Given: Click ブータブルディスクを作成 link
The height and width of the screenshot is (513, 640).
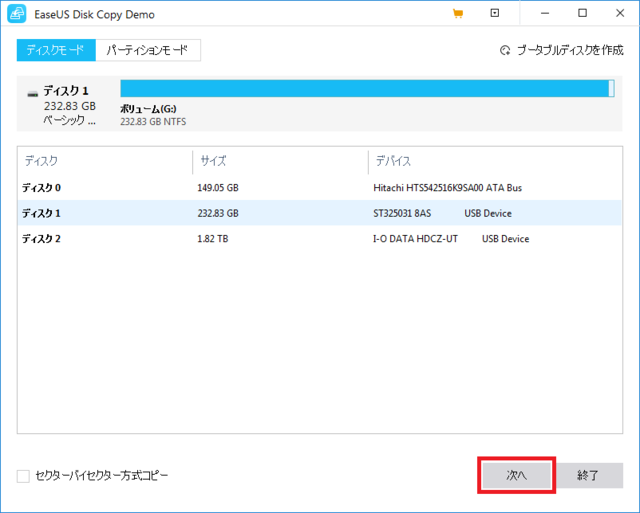Looking at the screenshot, I should (570, 50).
